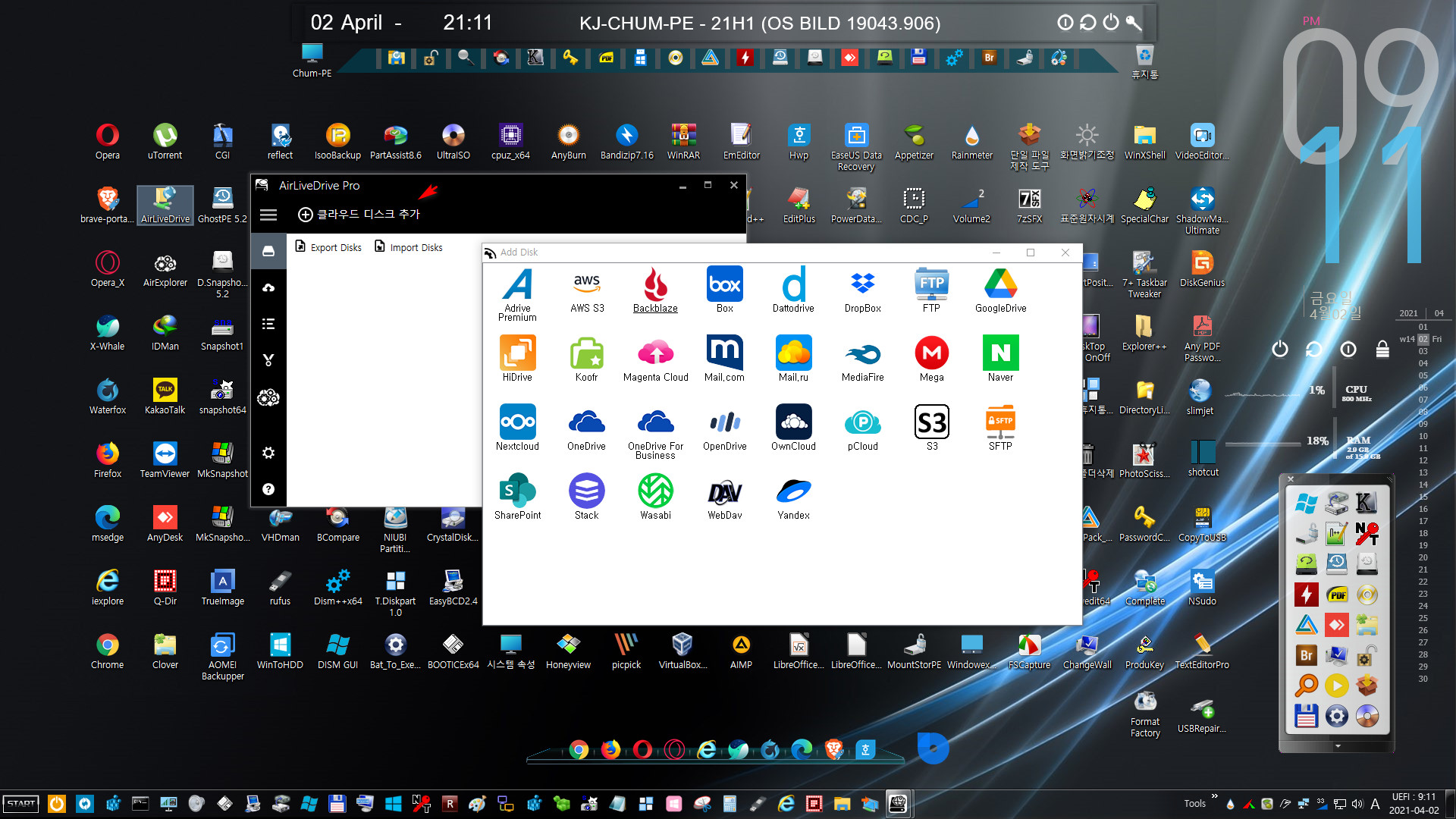Select Yandex disk provider

point(793,497)
